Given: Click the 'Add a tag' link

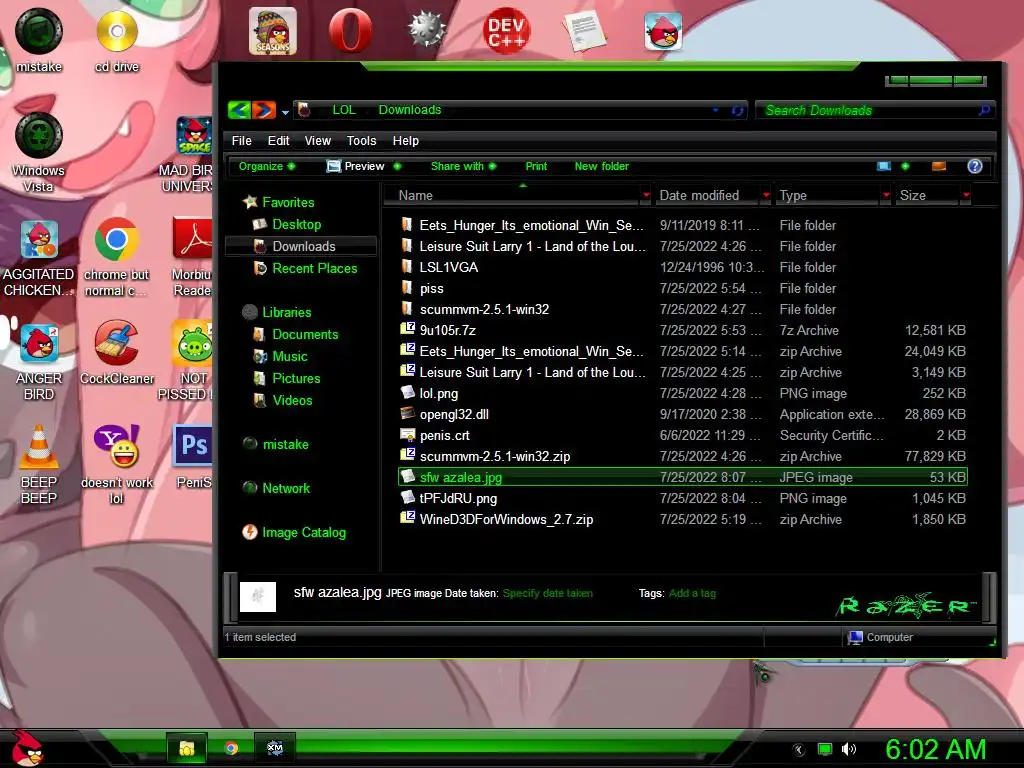Looking at the screenshot, I should tap(692, 593).
